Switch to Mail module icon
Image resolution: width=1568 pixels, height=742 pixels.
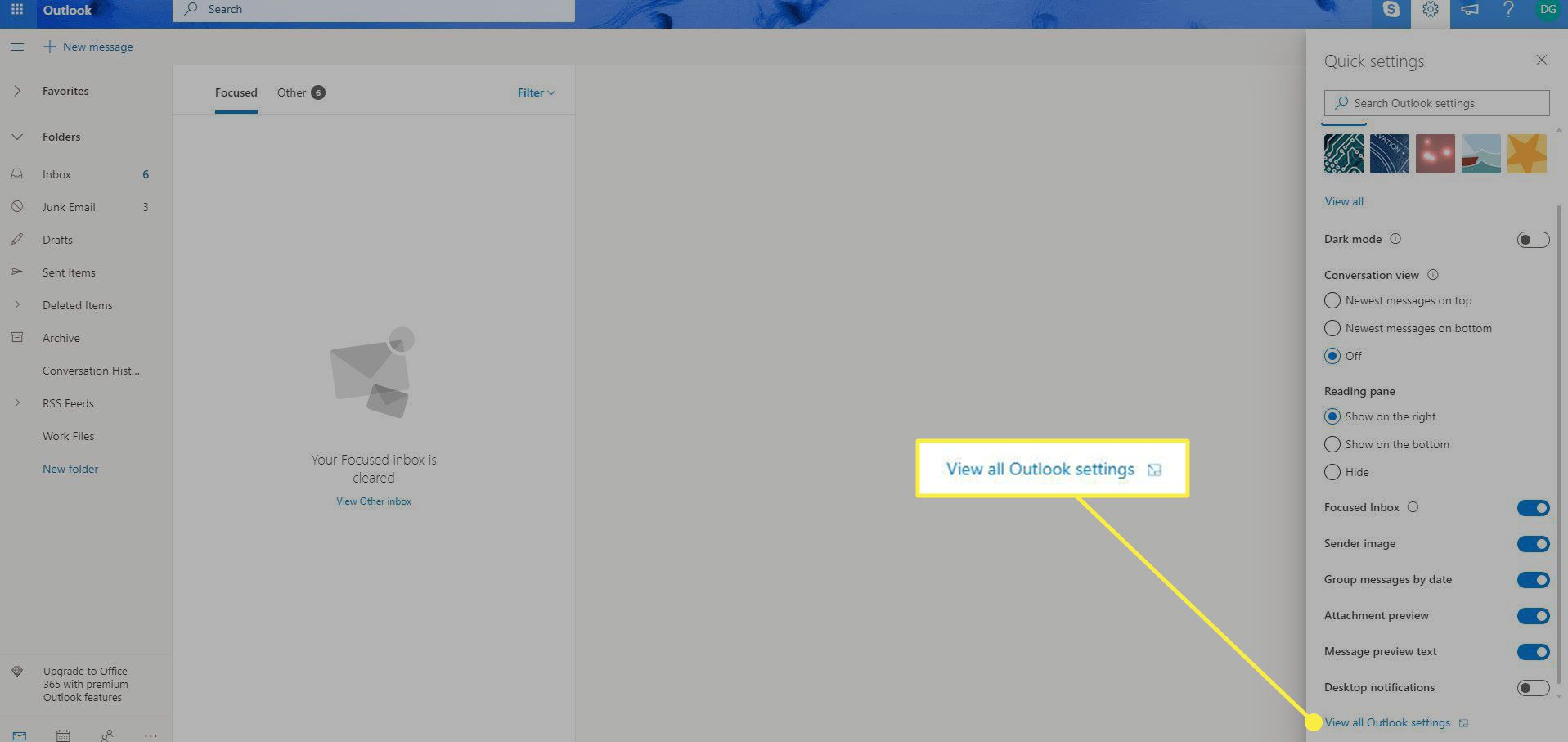(20, 735)
